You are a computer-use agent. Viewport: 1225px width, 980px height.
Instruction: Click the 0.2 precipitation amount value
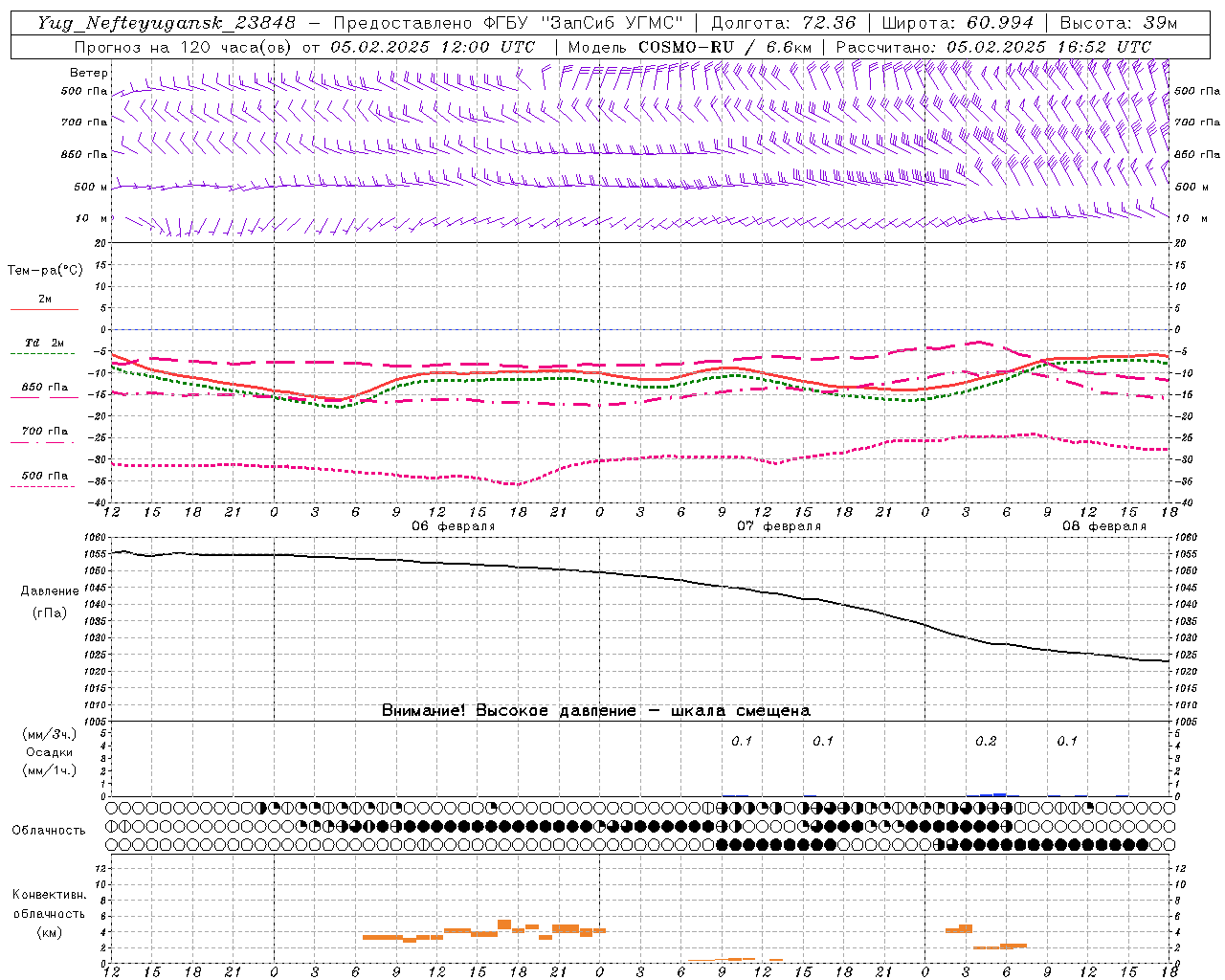tap(986, 742)
